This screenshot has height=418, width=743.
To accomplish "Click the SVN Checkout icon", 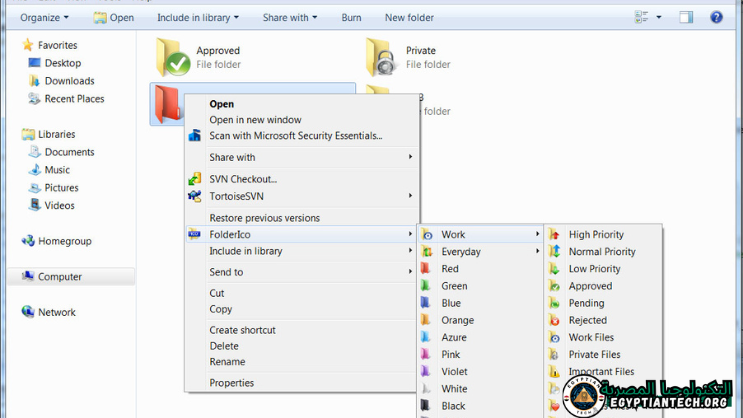I will [195, 179].
